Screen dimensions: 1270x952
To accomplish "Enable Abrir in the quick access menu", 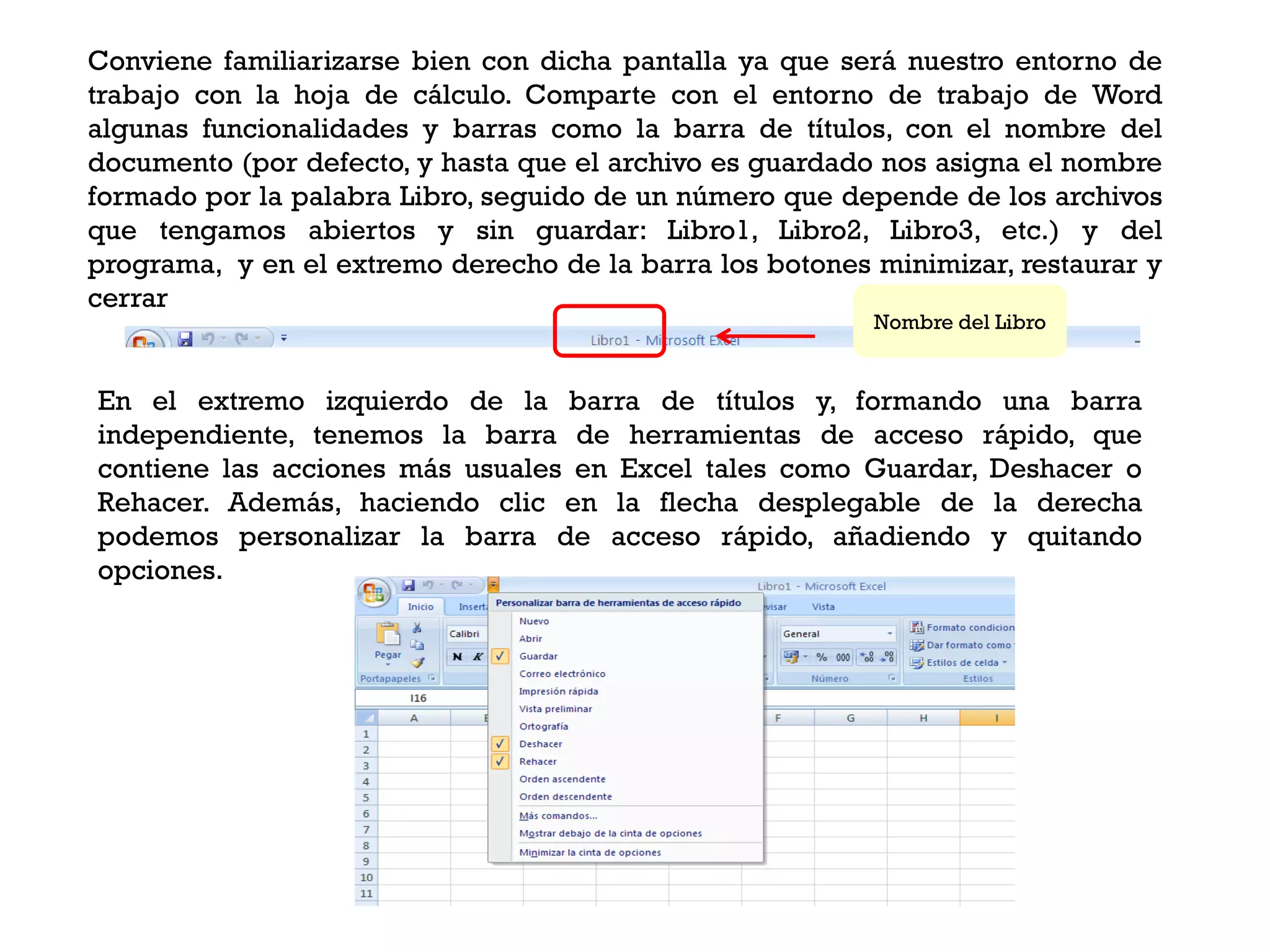I will 626,638.
